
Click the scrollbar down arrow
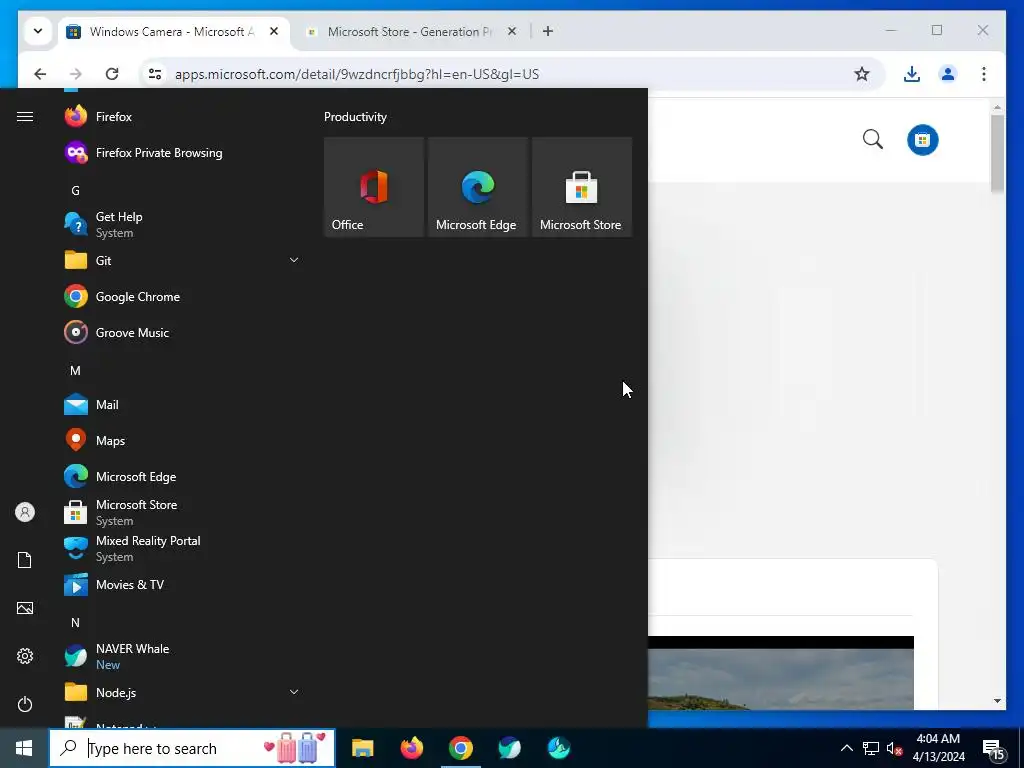coord(997,701)
